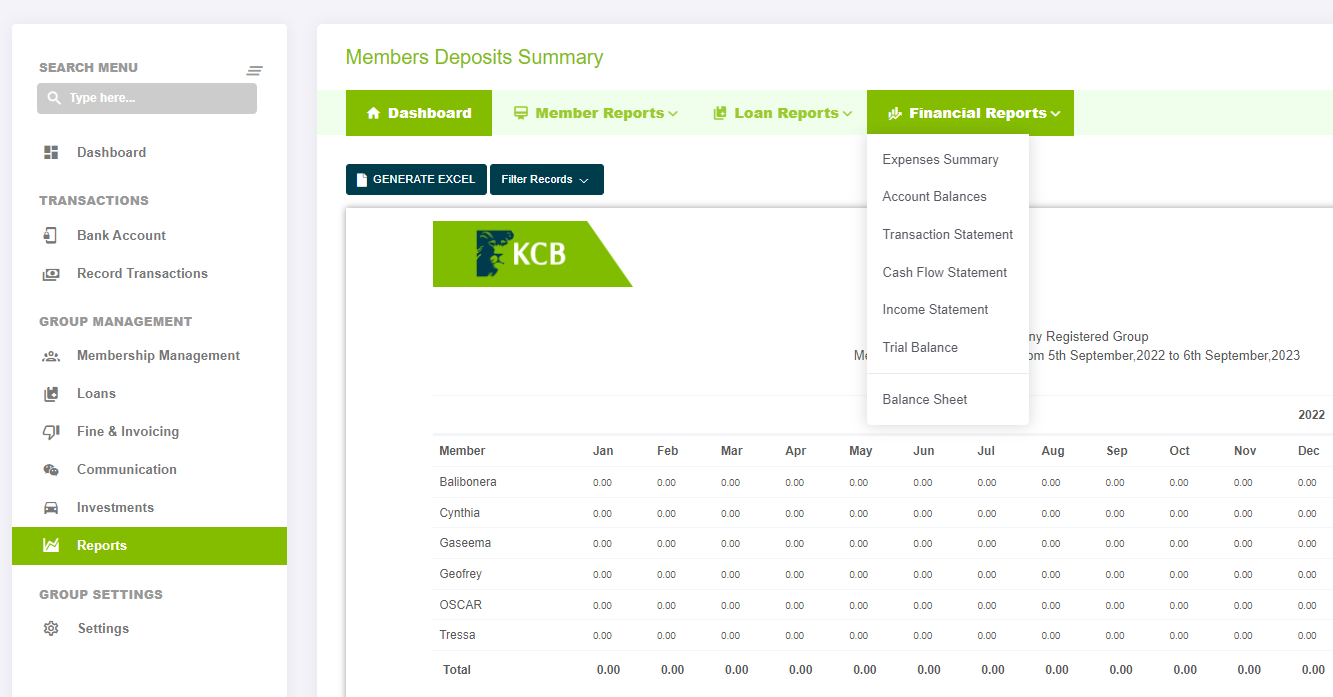Click the Settings gear icon

[x=51, y=629]
